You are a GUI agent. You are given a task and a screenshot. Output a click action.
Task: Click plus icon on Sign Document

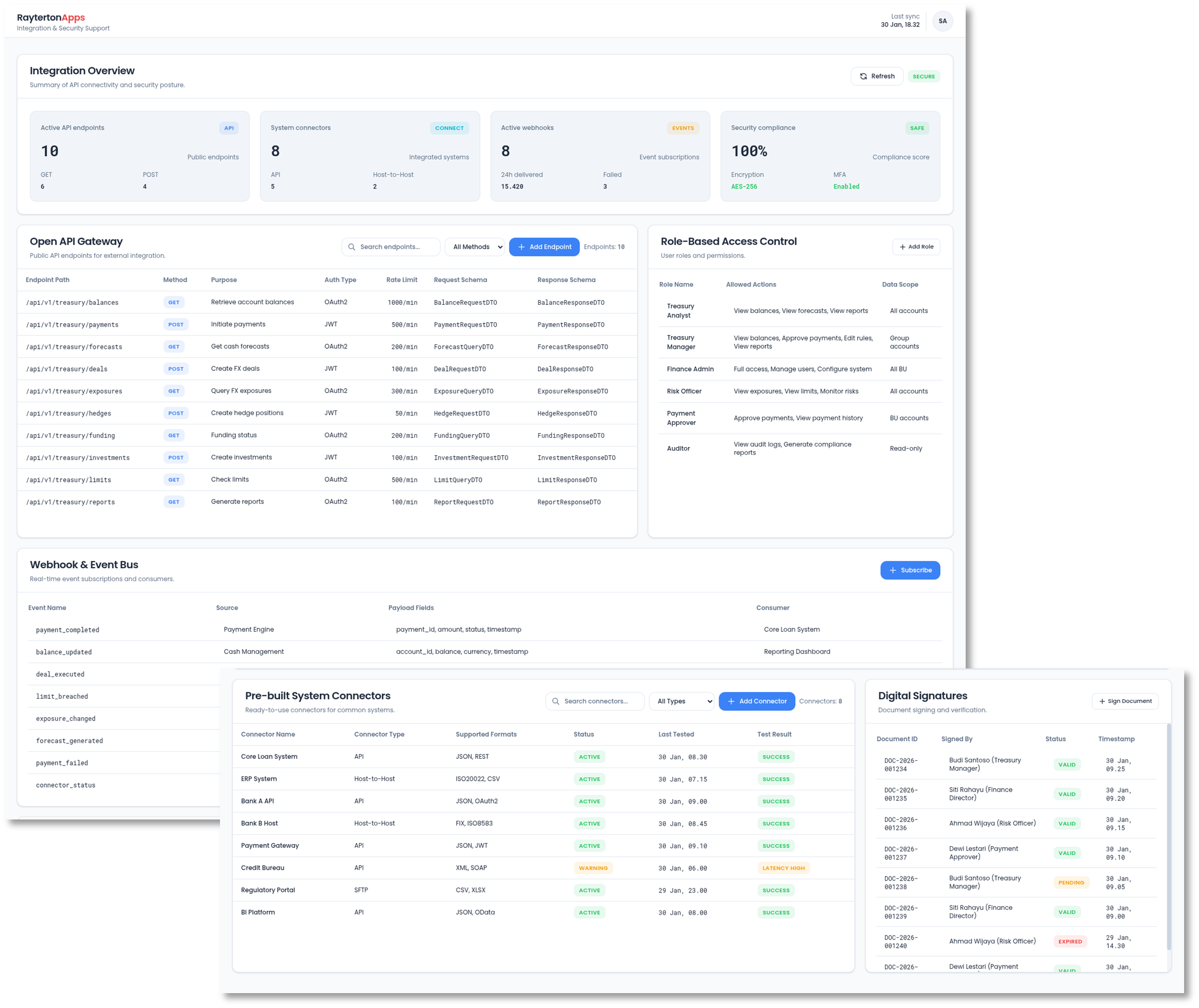pos(1102,701)
